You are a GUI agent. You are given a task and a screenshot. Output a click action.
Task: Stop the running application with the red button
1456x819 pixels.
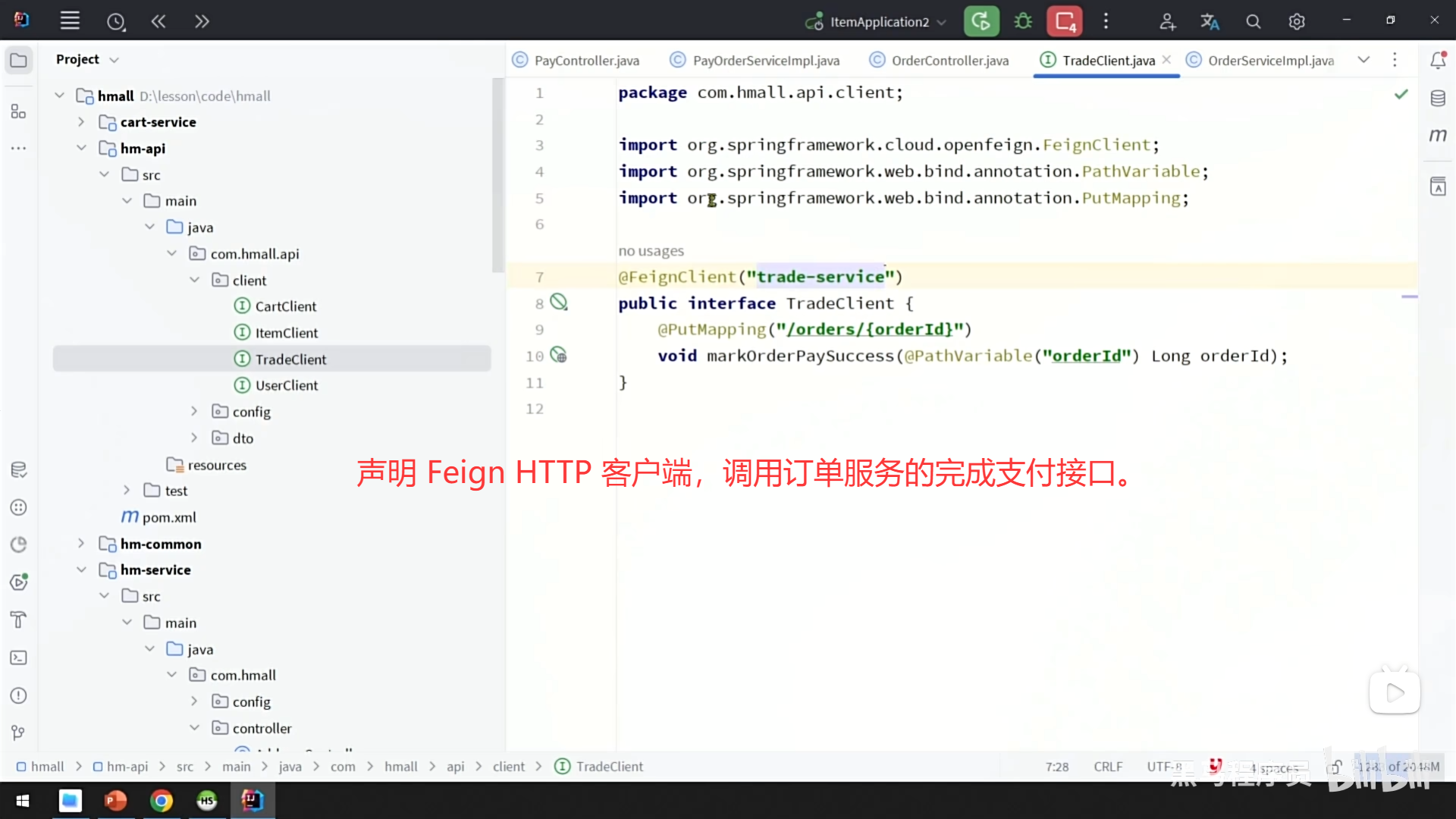point(1065,21)
